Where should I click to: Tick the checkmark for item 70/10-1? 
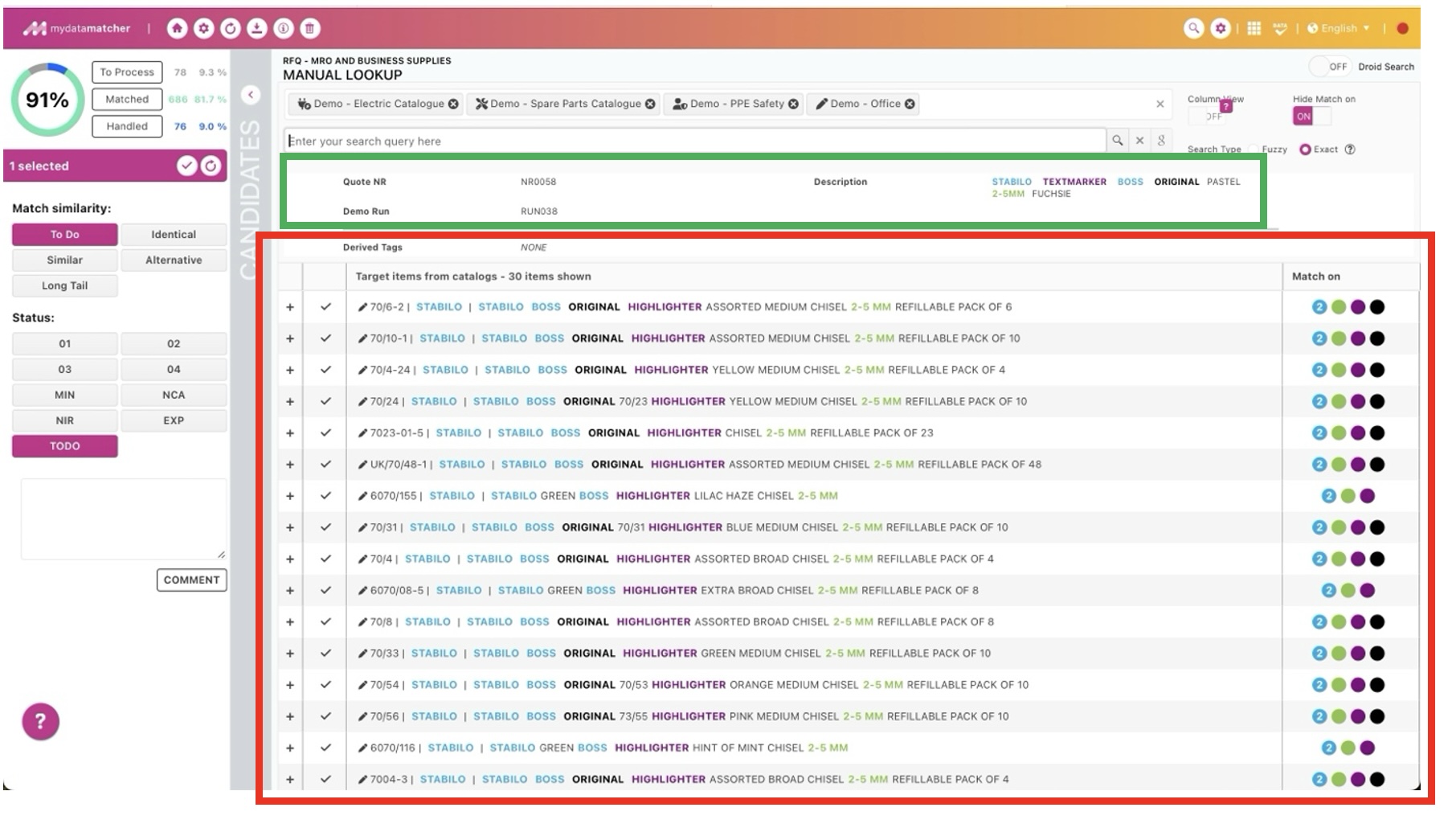tap(325, 338)
